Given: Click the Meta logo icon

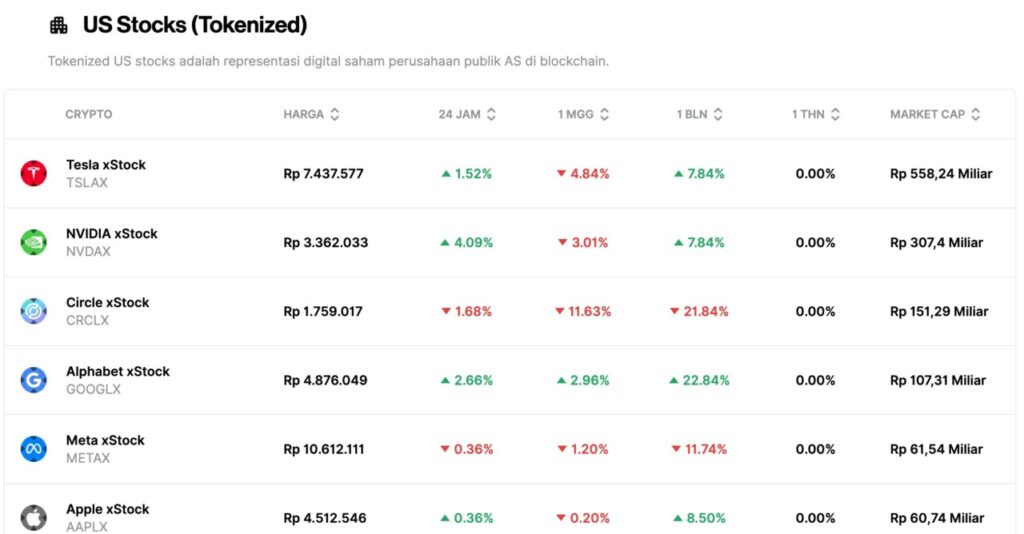Looking at the screenshot, I should (33, 449).
